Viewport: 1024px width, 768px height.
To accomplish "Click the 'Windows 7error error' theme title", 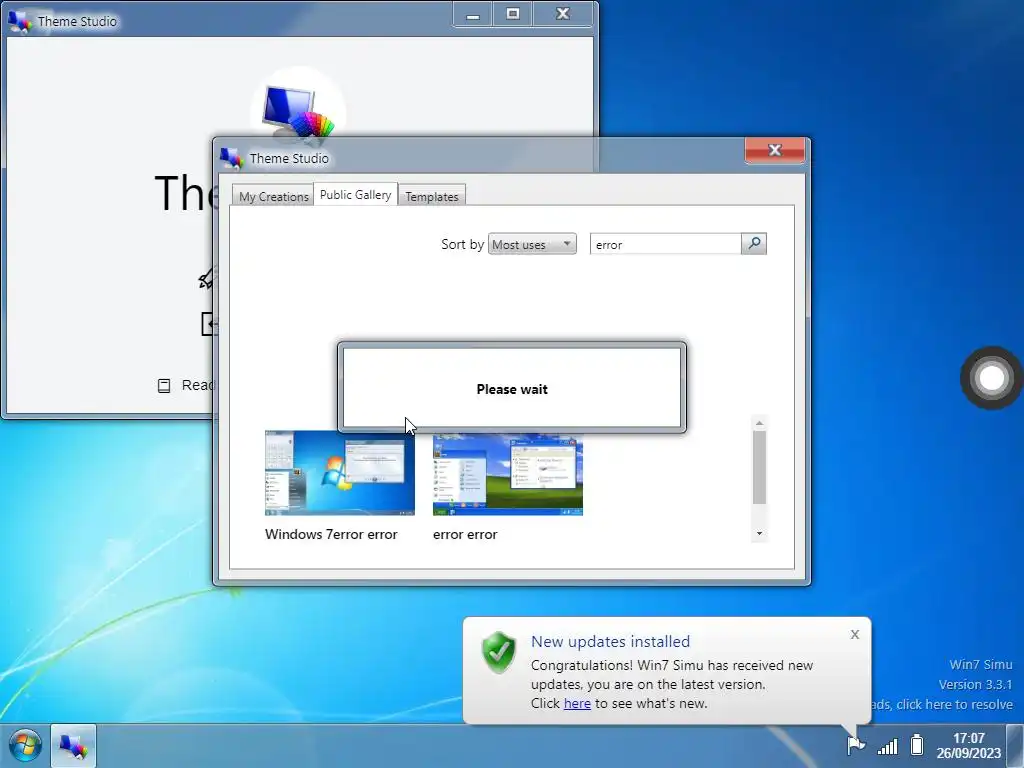I will [x=331, y=534].
